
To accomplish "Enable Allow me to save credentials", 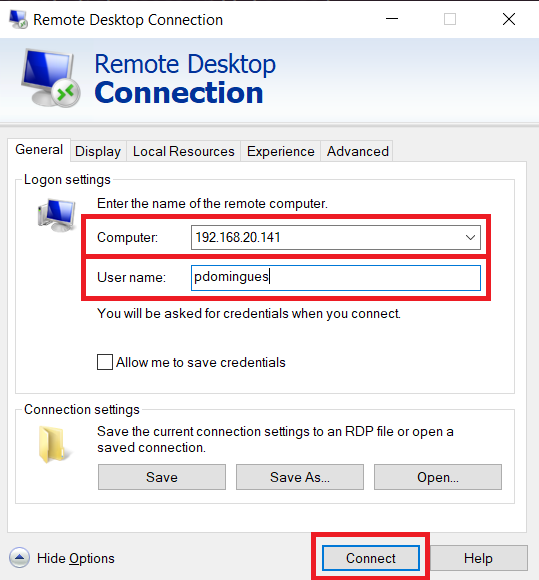I will (x=105, y=362).
